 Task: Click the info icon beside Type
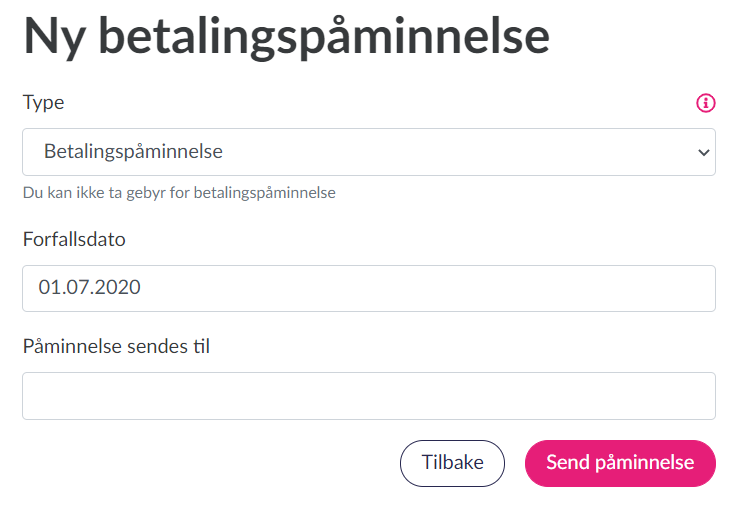pyautogui.click(x=706, y=102)
